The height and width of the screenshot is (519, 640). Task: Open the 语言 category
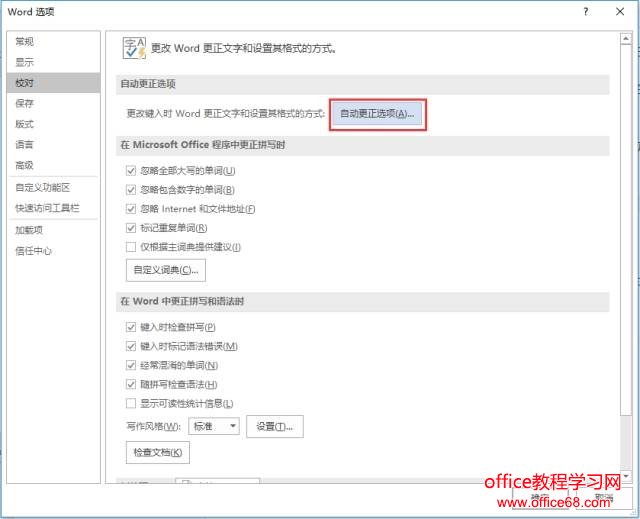(x=53, y=144)
